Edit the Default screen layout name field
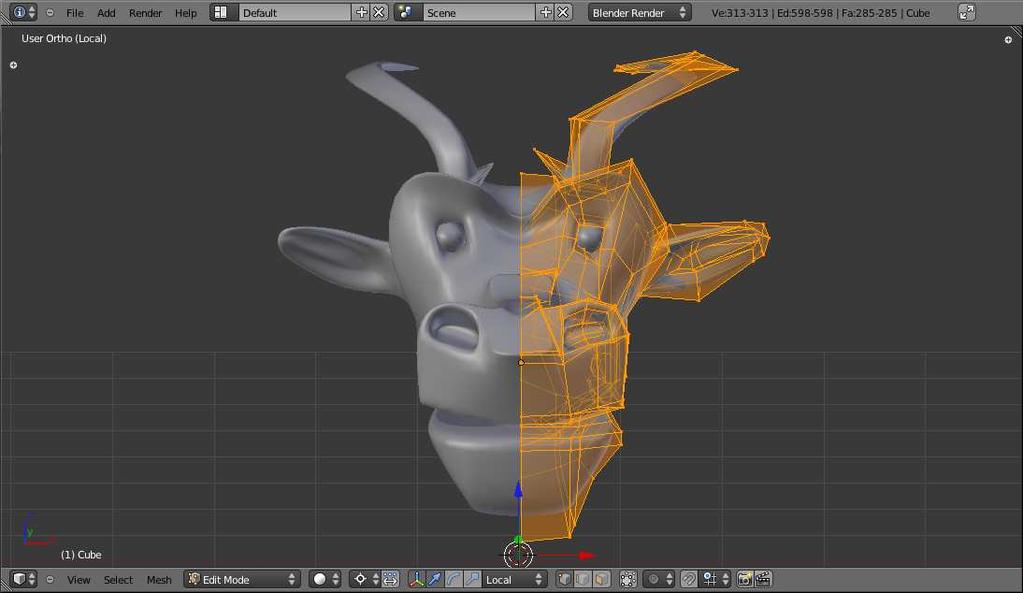This screenshot has height=593, width=1023. pyautogui.click(x=295, y=12)
